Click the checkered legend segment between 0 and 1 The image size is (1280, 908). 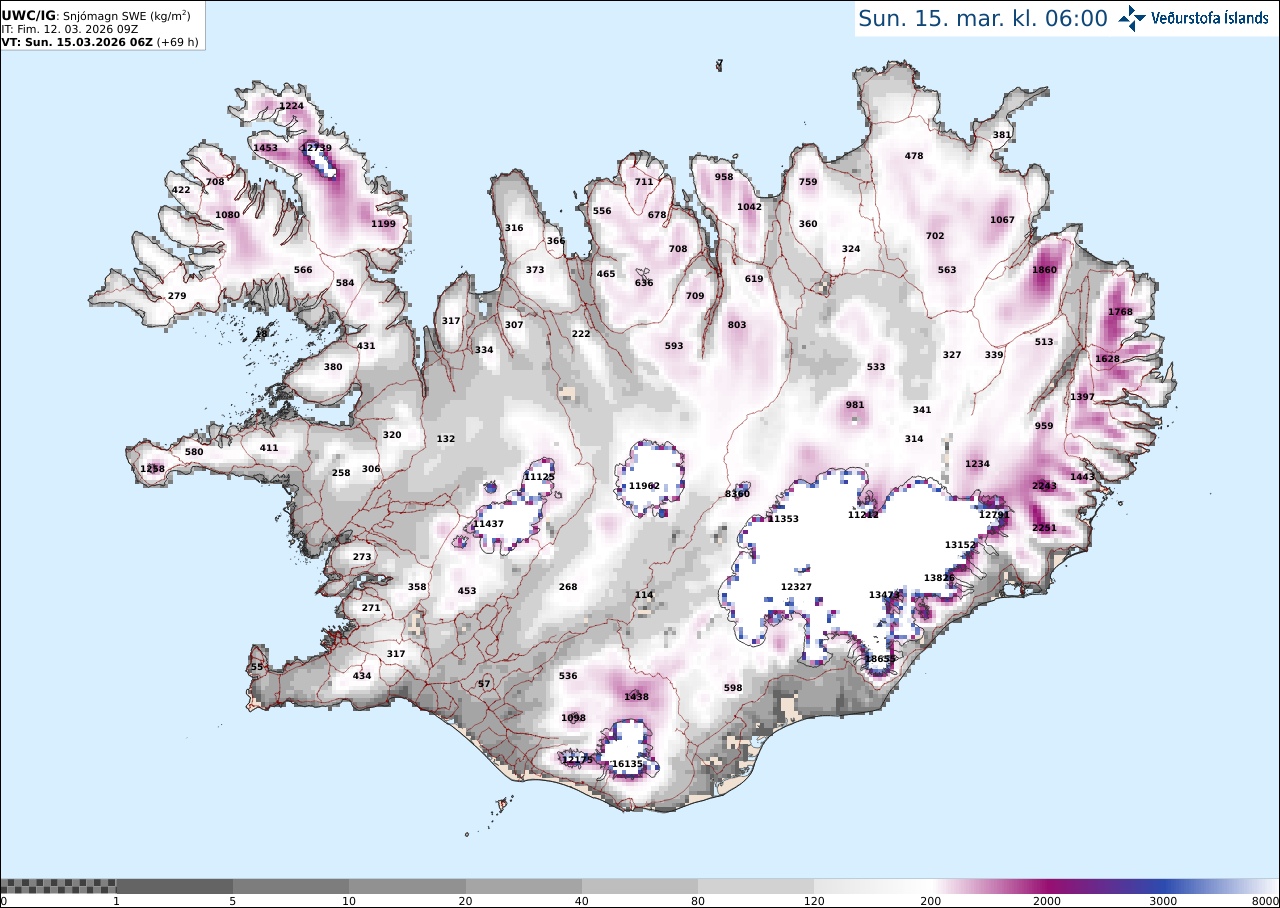58,886
